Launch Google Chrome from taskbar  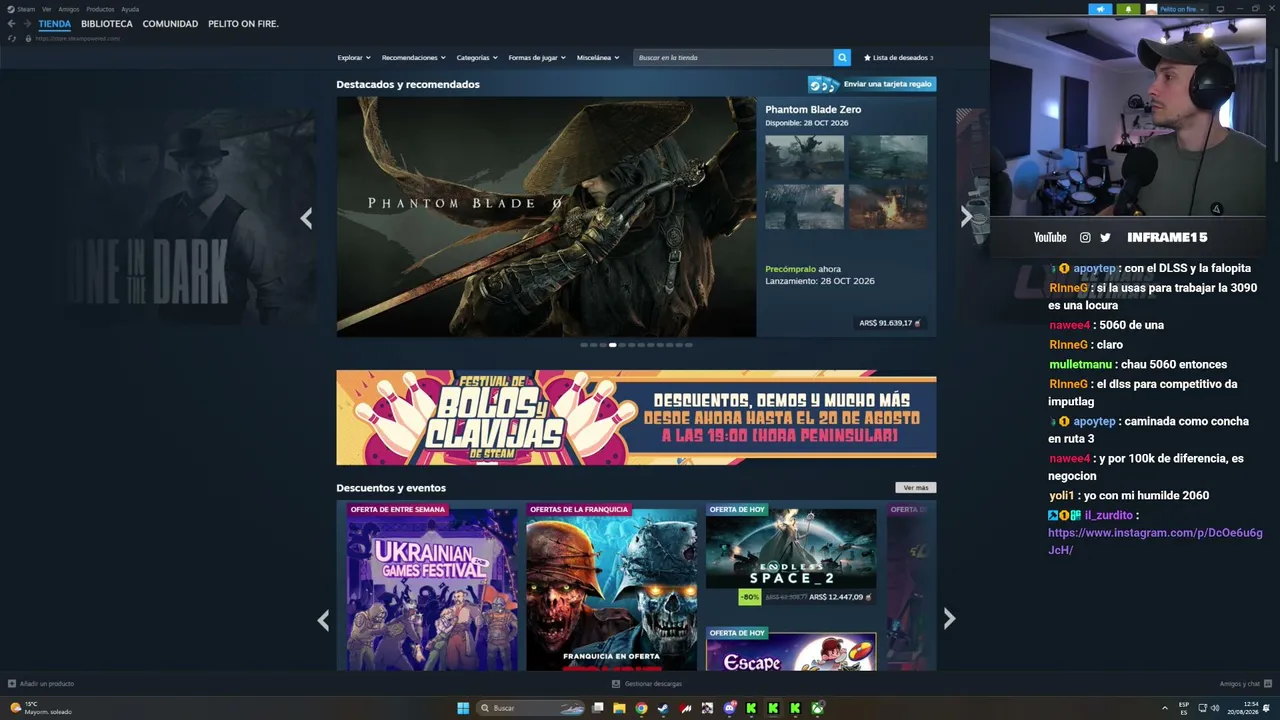pos(641,708)
